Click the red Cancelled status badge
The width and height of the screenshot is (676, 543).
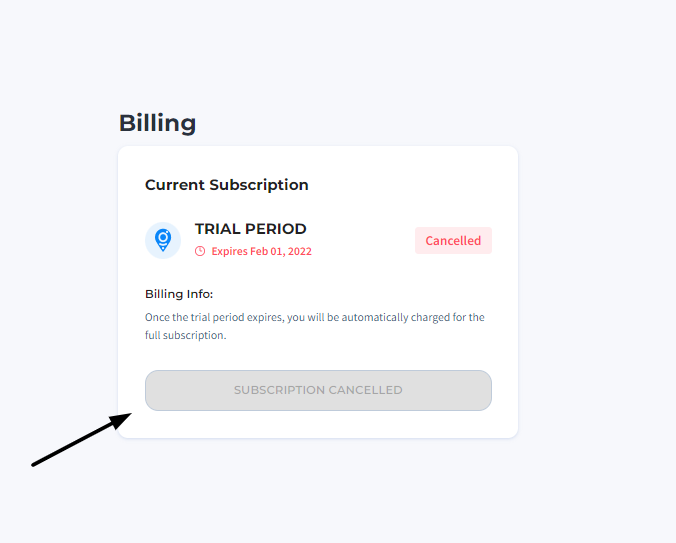[453, 241]
